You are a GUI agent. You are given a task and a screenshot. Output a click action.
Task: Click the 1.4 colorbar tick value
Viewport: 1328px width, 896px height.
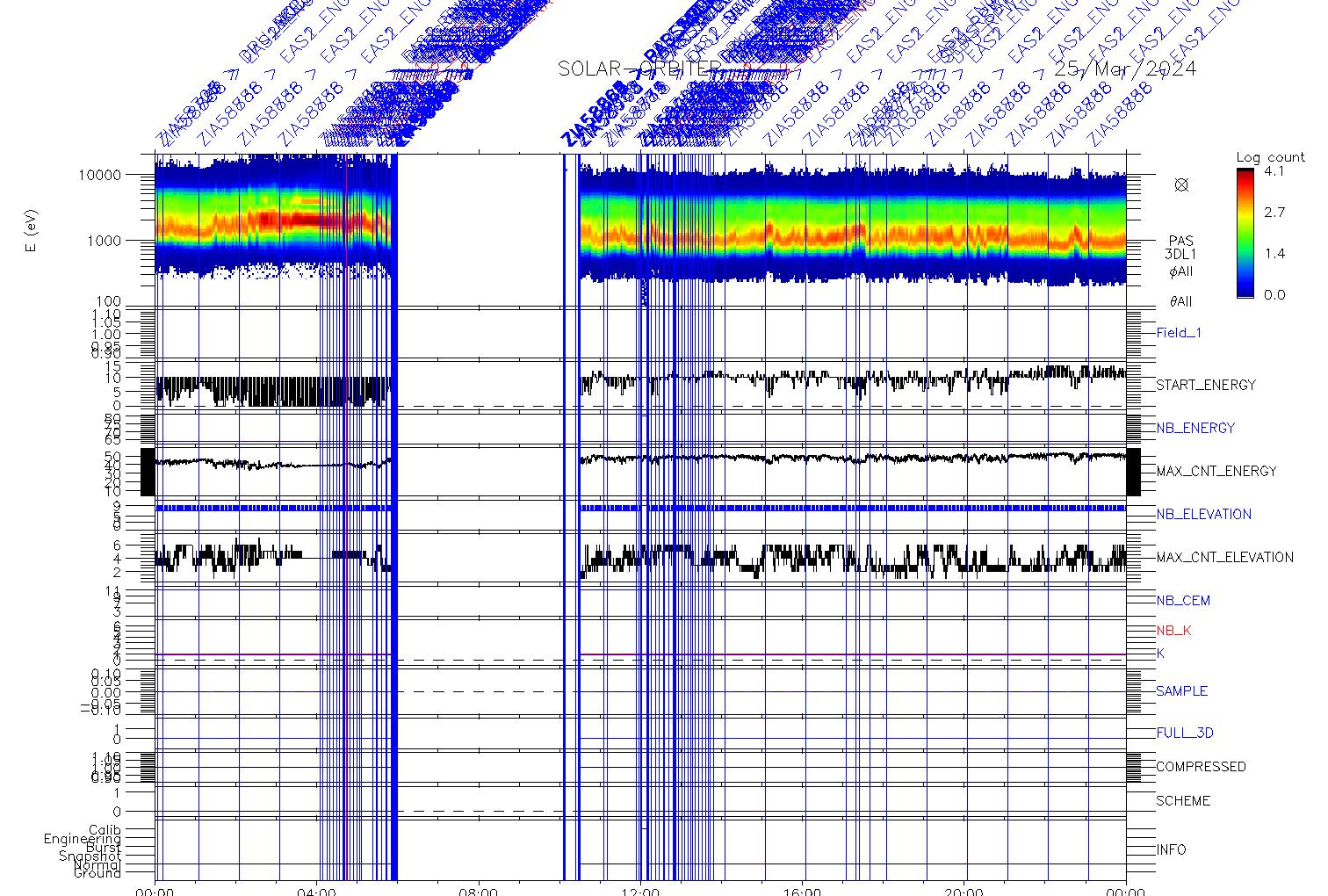tap(1274, 254)
